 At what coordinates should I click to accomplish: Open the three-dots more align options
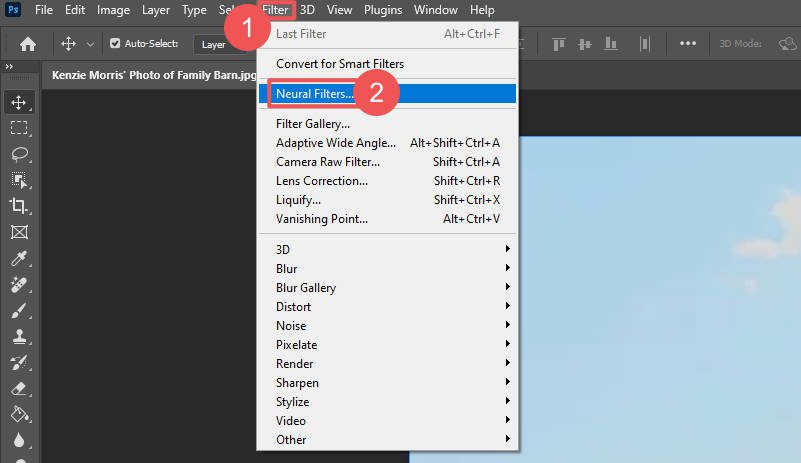click(x=688, y=44)
